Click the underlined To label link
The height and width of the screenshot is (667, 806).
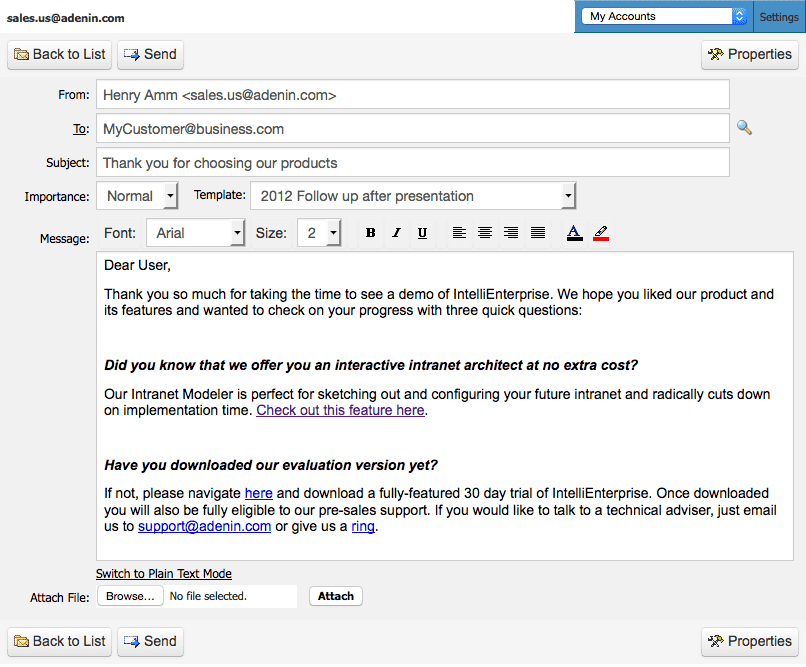point(81,129)
